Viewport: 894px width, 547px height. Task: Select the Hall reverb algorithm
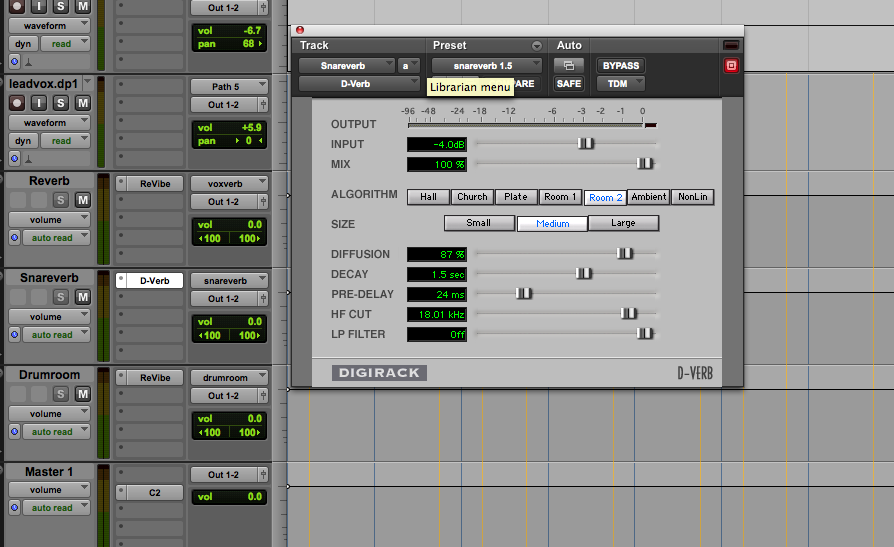[428, 197]
